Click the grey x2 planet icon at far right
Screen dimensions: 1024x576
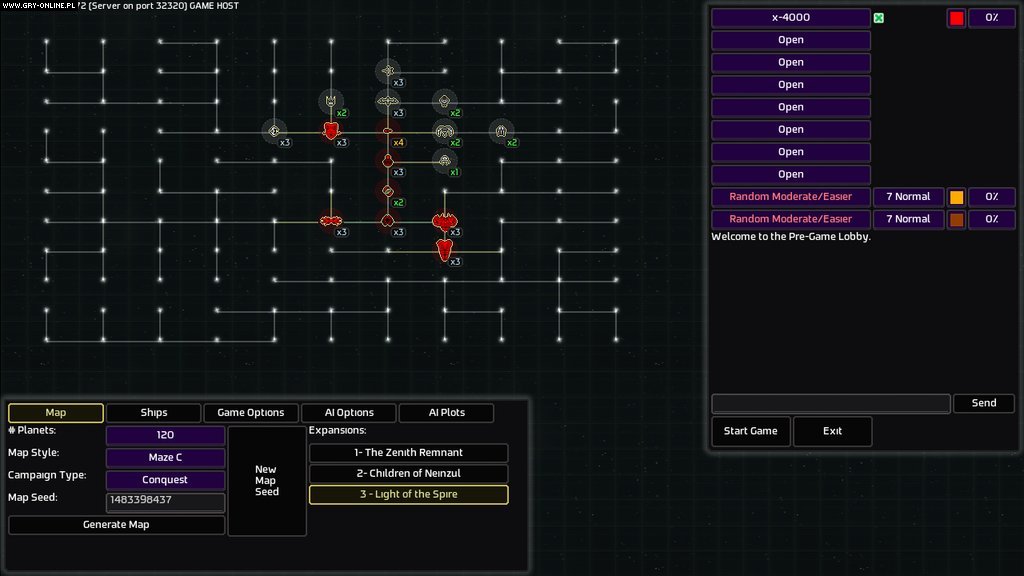click(501, 132)
